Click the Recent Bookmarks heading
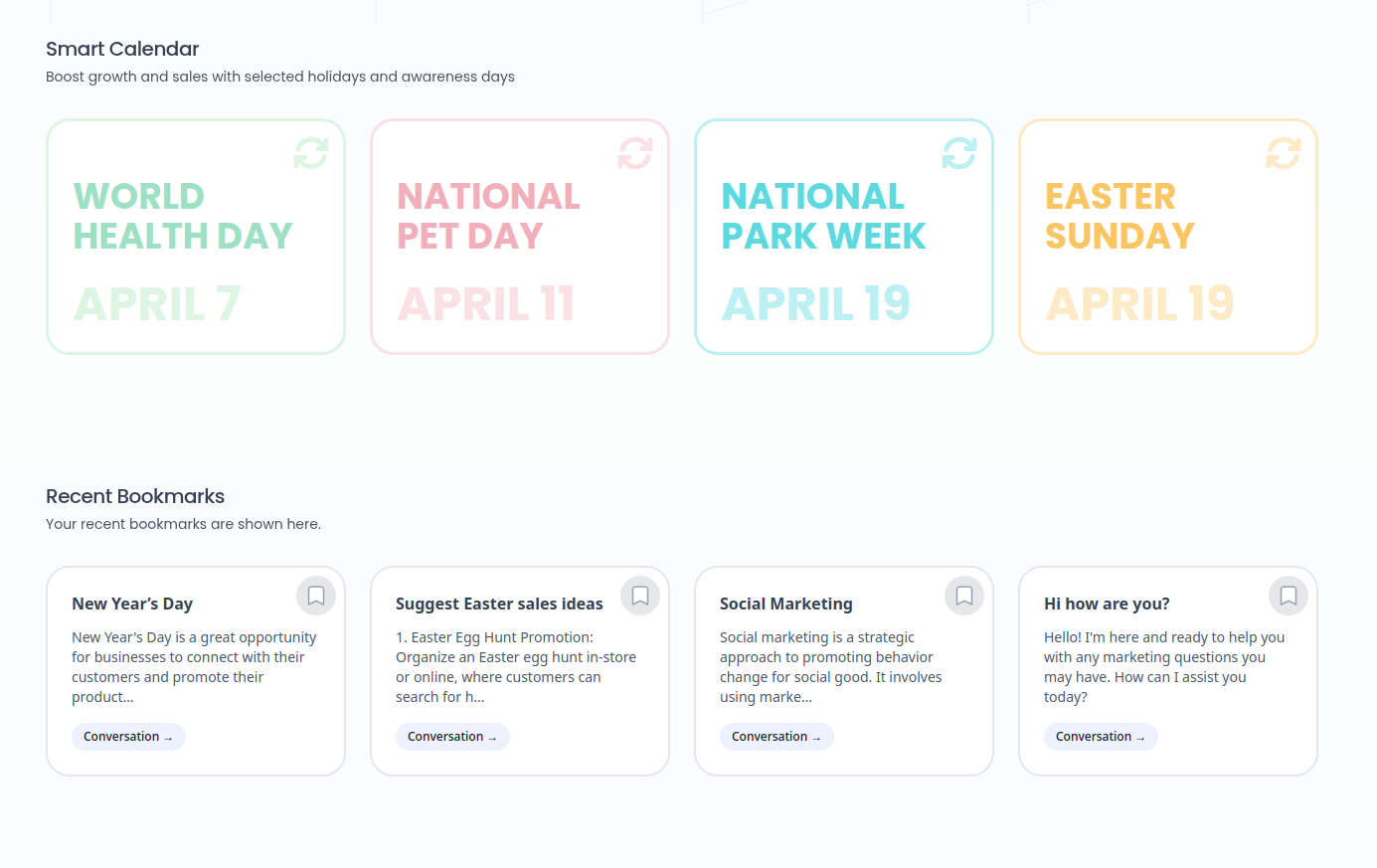1377x868 pixels. tap(135, 496)
